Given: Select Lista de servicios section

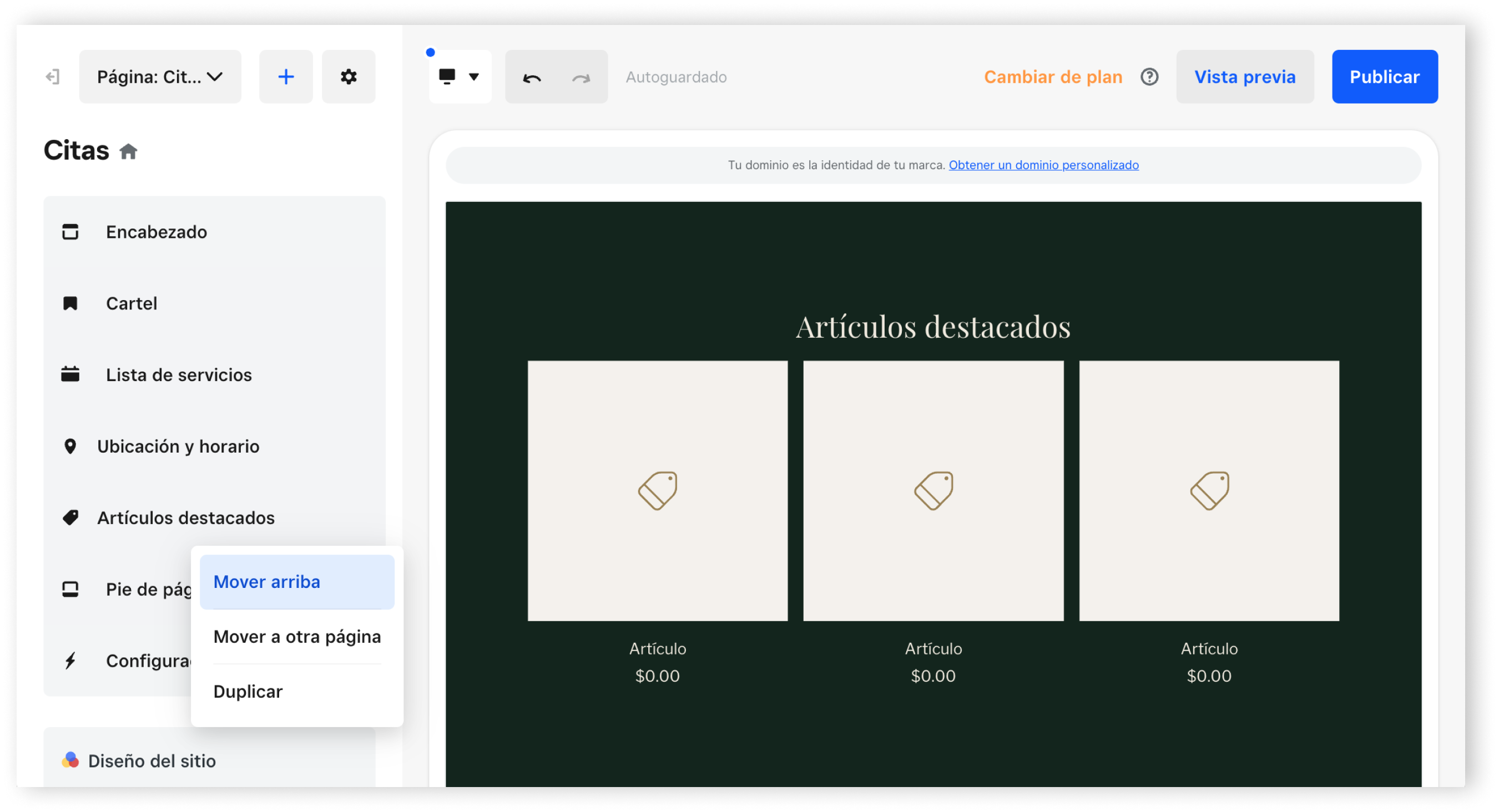Looking at the screenshot, I should pos(214,375).
